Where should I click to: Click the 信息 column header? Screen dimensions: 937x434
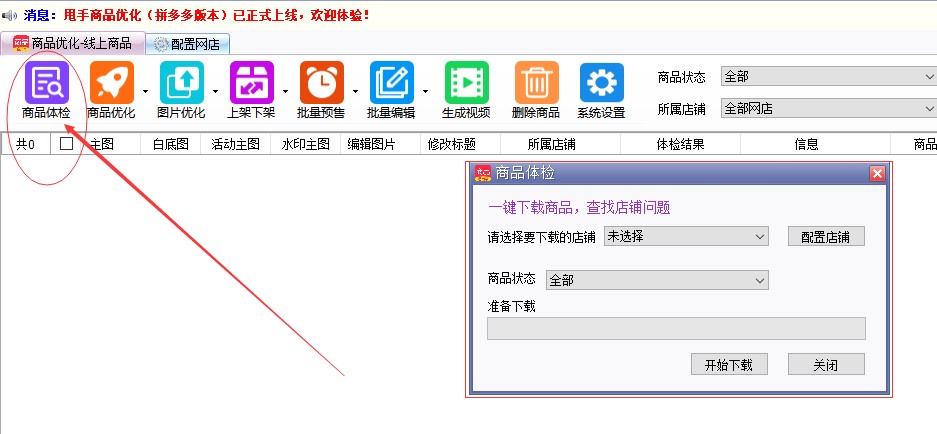click(x=816, y=144)
